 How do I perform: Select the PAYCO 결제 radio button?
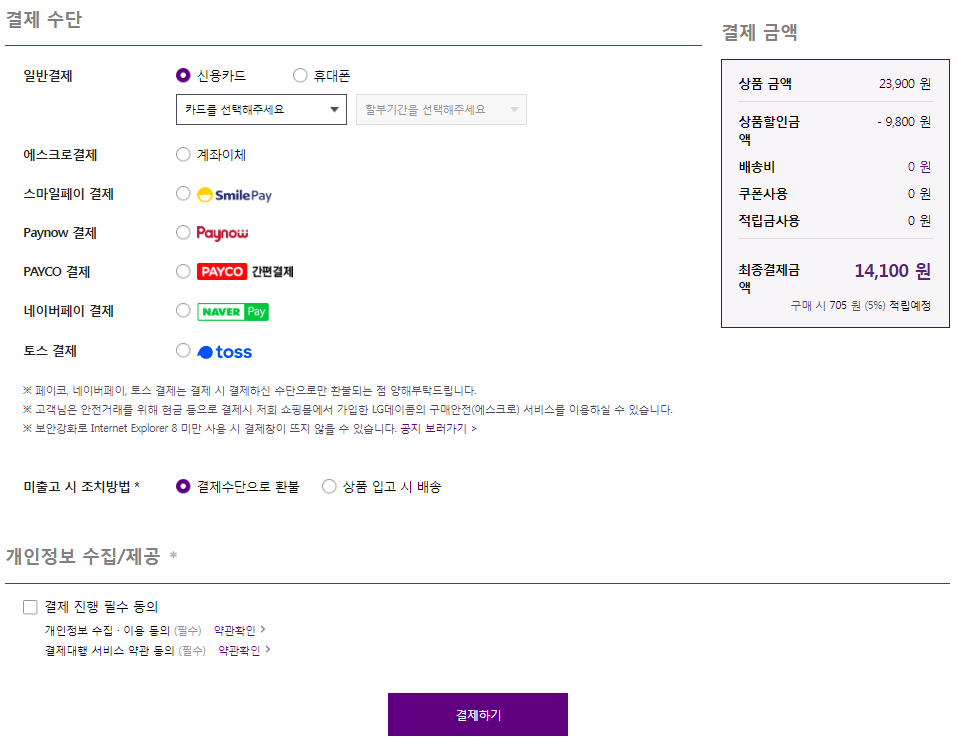click(x=182, y=271)
